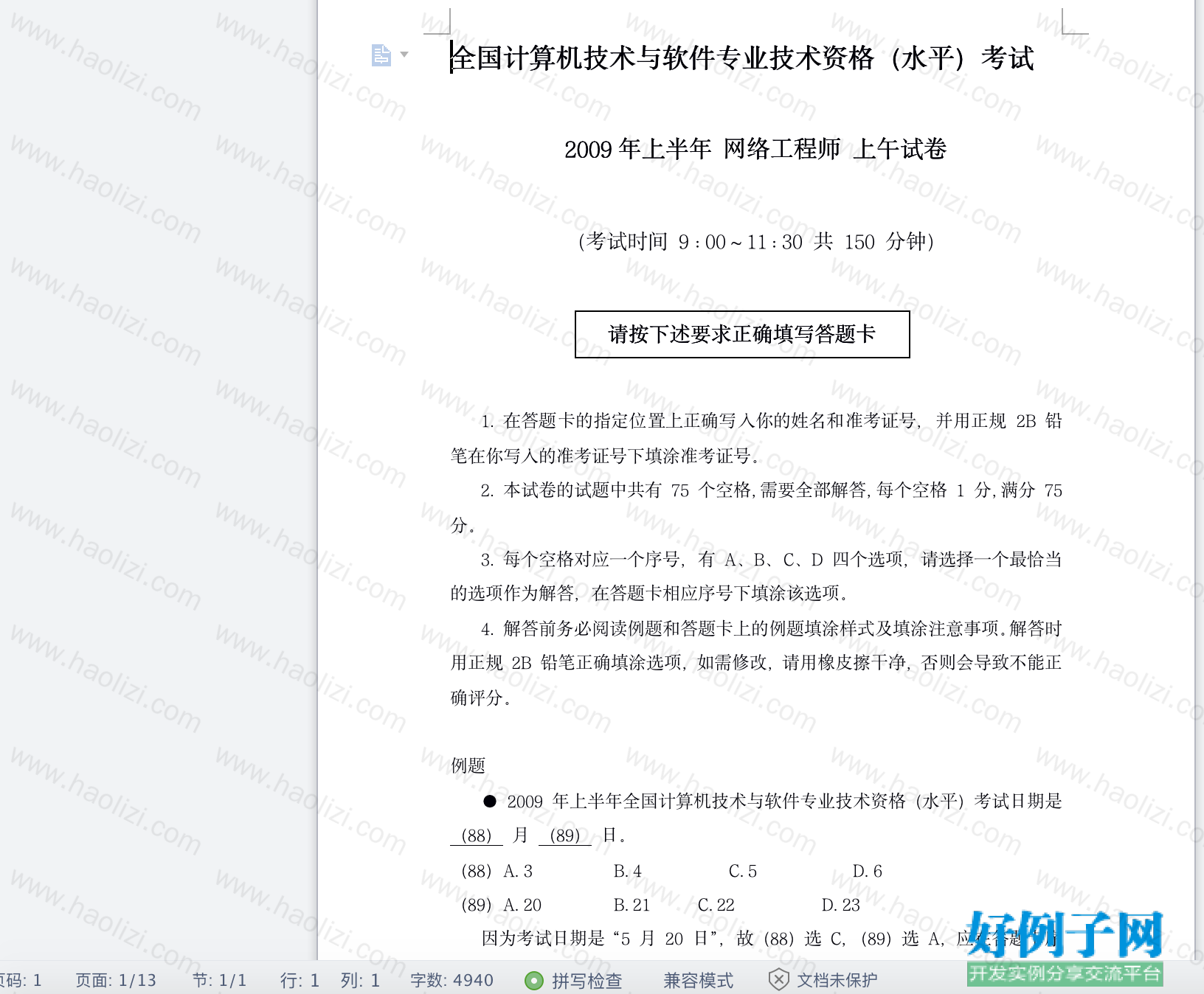
Task: Click the page number indicator 码: 1
Action: pyautogui.click(x=21, y=980)
